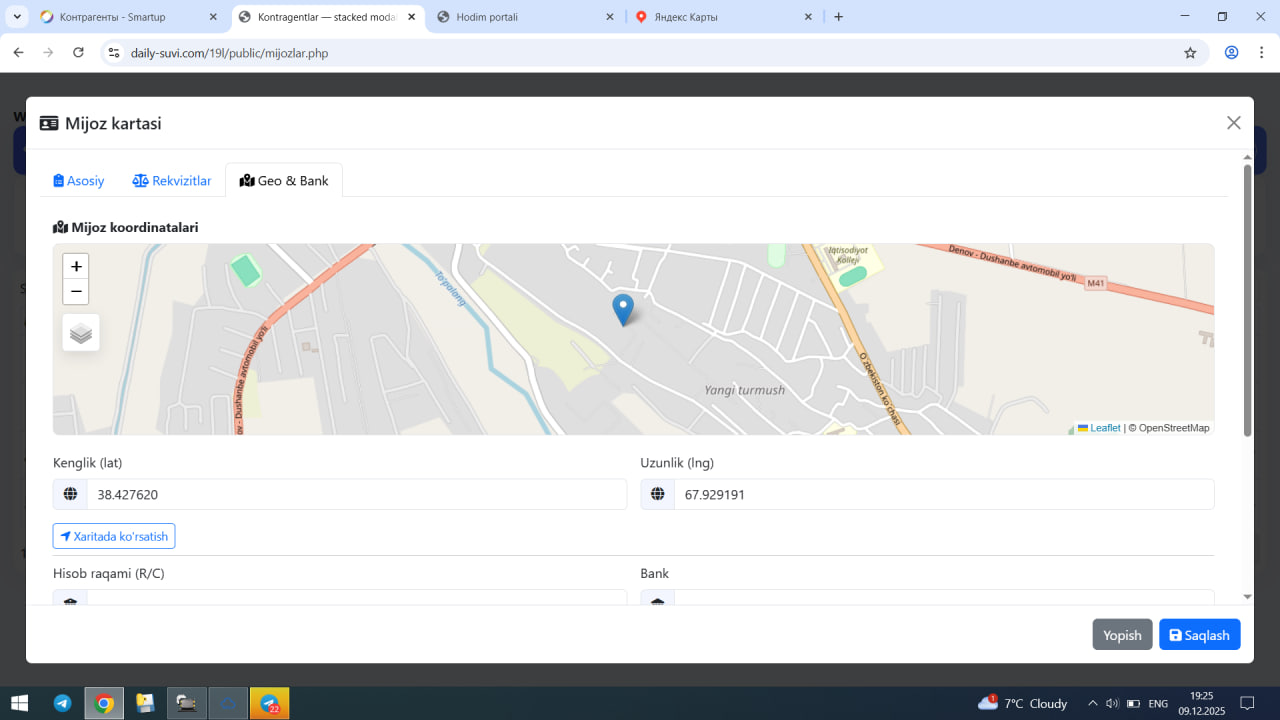
Task: Click the blue location marker pin
Action: pyautogui.click(x=622, y=309)
